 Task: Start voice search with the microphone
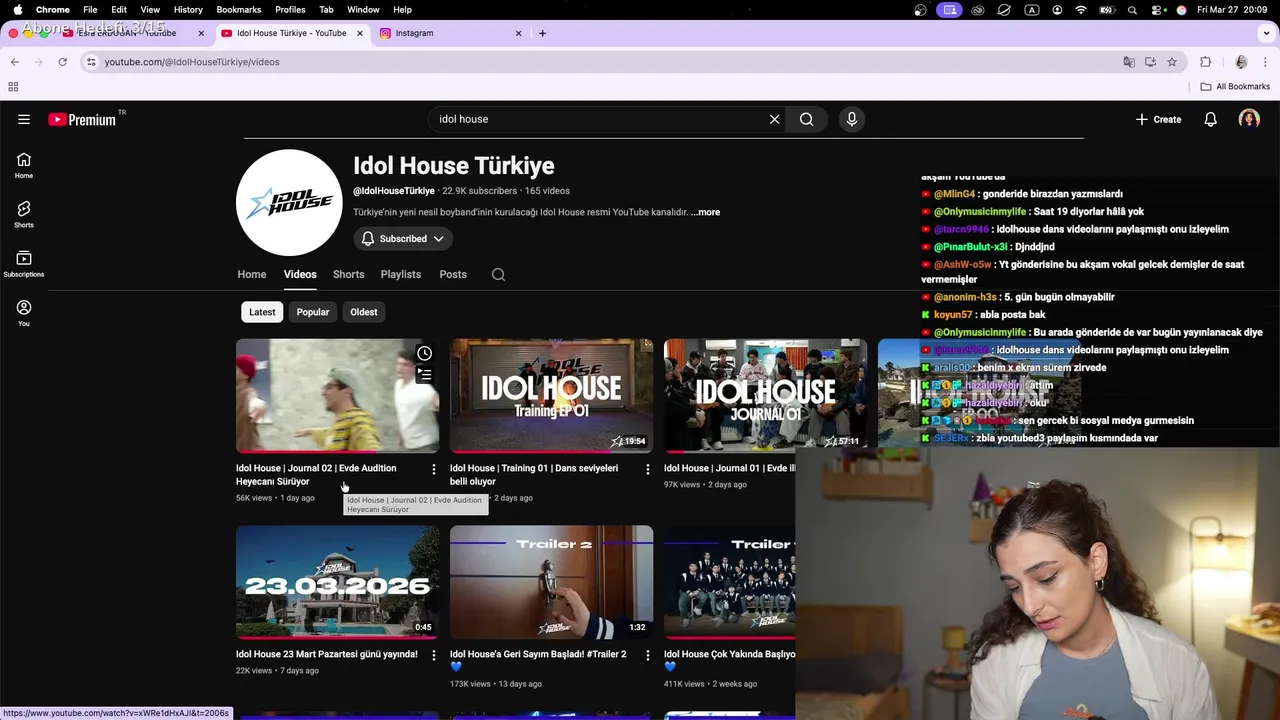pos(852,119)
